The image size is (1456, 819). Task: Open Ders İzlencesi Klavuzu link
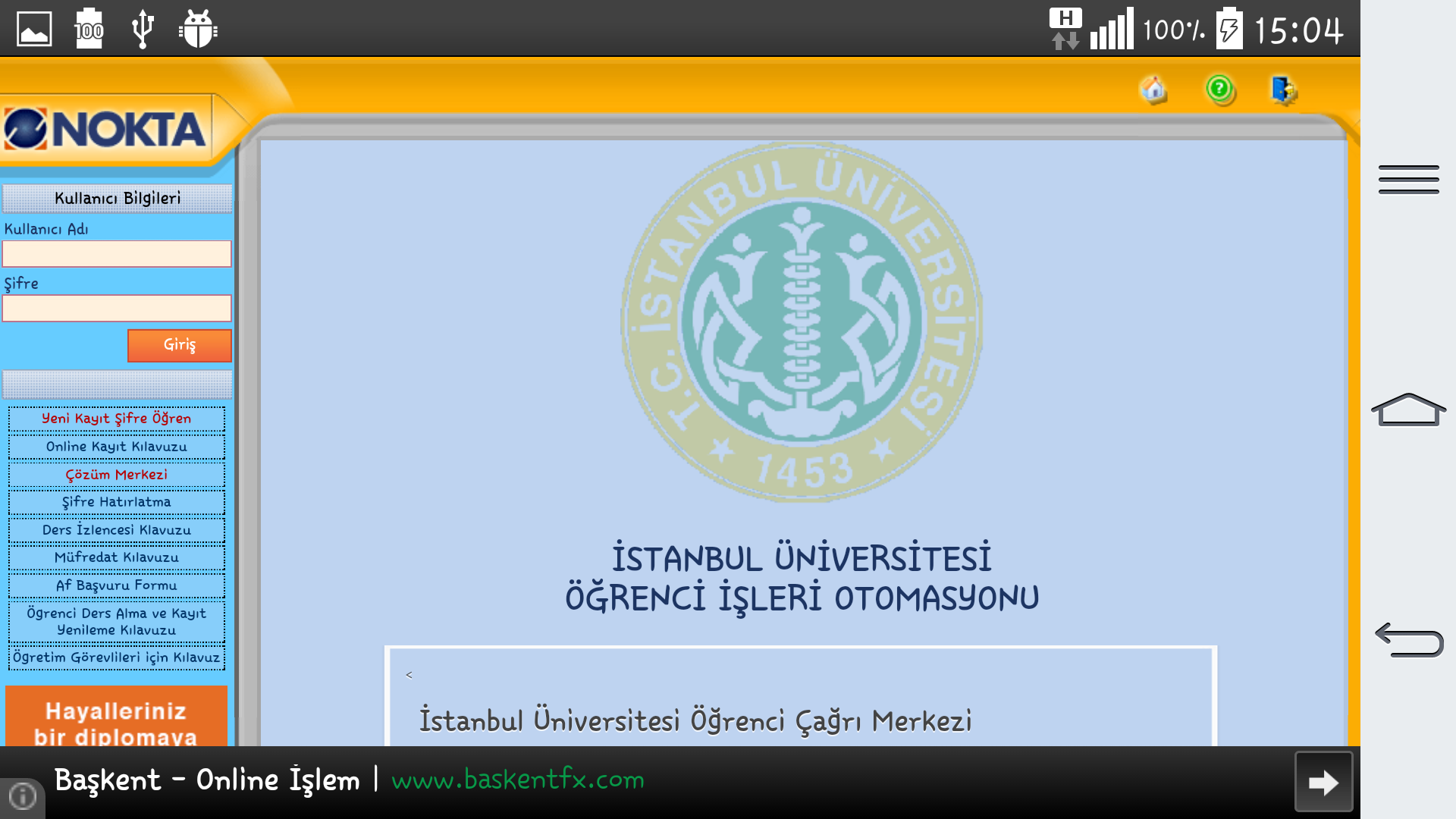tap(117, 530)
